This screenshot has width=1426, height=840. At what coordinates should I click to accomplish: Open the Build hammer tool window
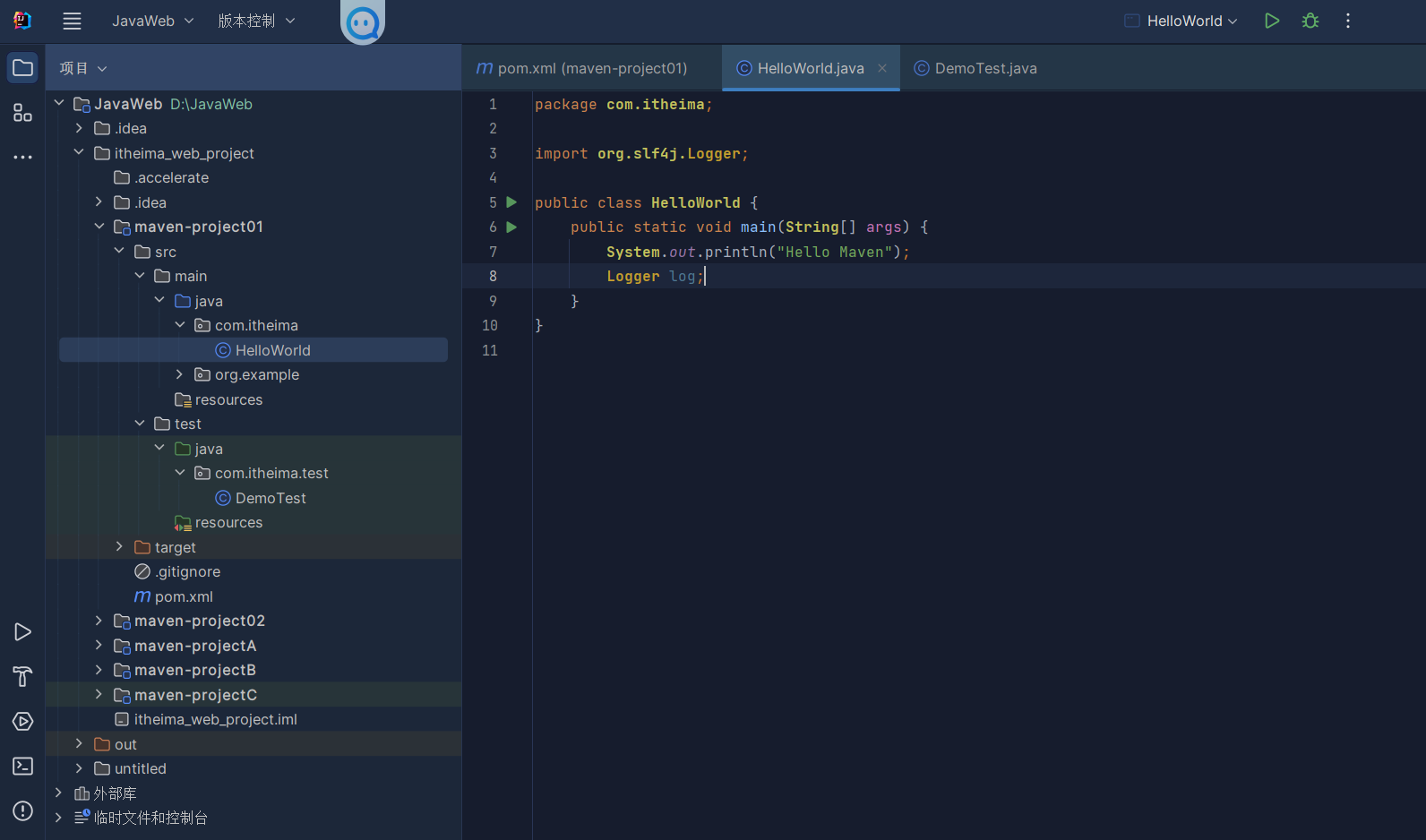[x=22, y=677]
